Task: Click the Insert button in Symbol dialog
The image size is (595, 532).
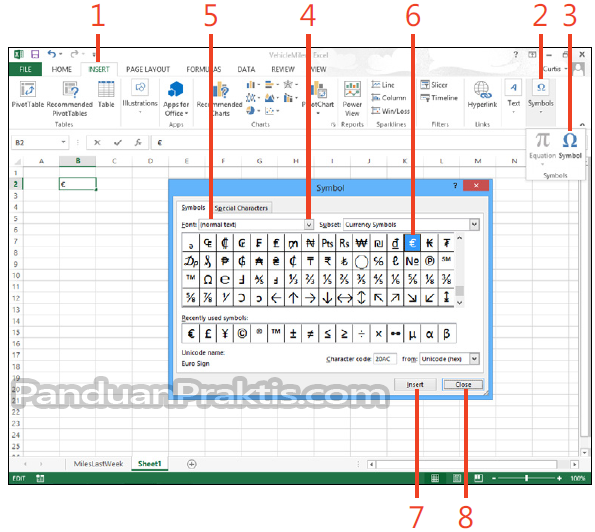Action: [415, 385]
